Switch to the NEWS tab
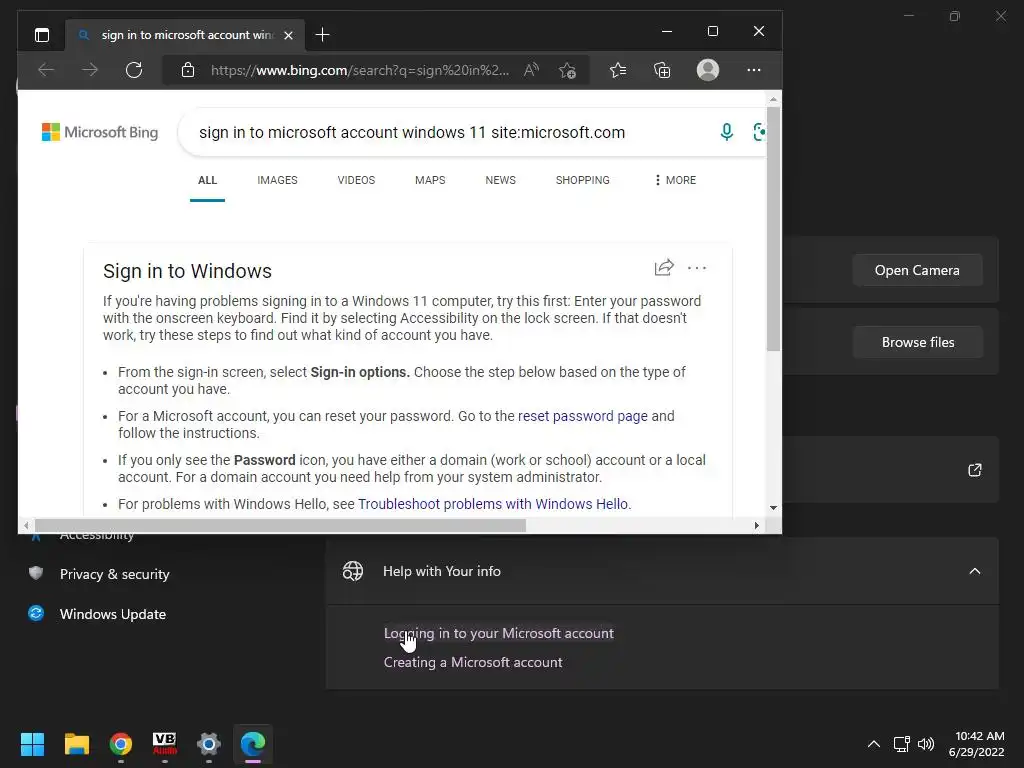 (x=500, y=180)
